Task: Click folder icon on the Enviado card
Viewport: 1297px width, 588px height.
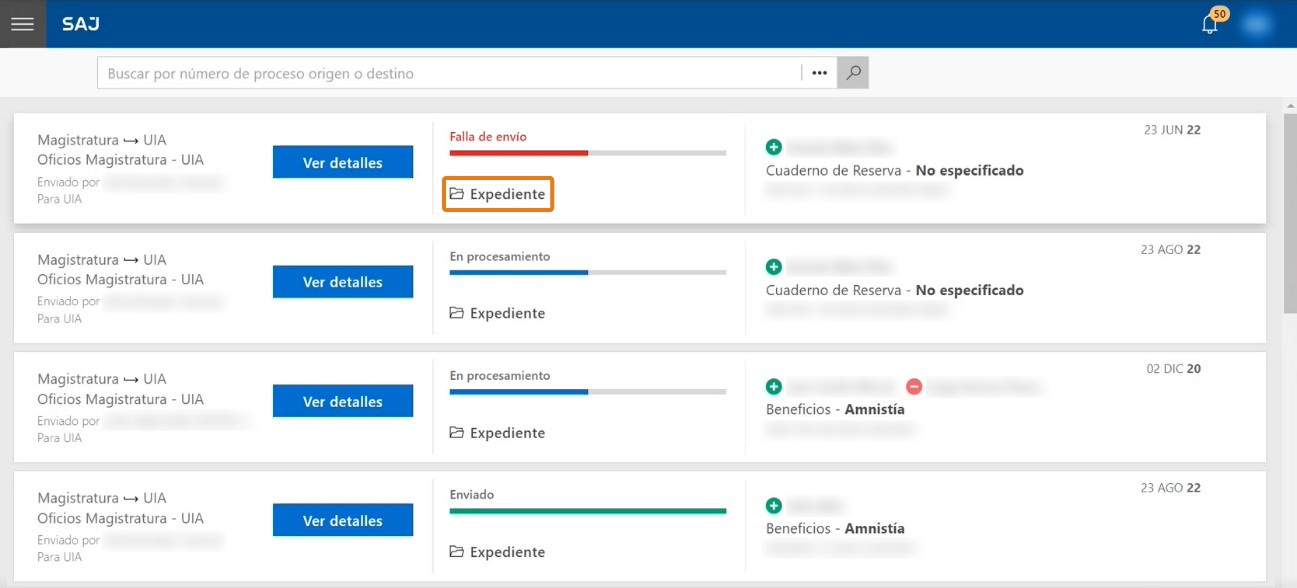Action: pos(457,552)
